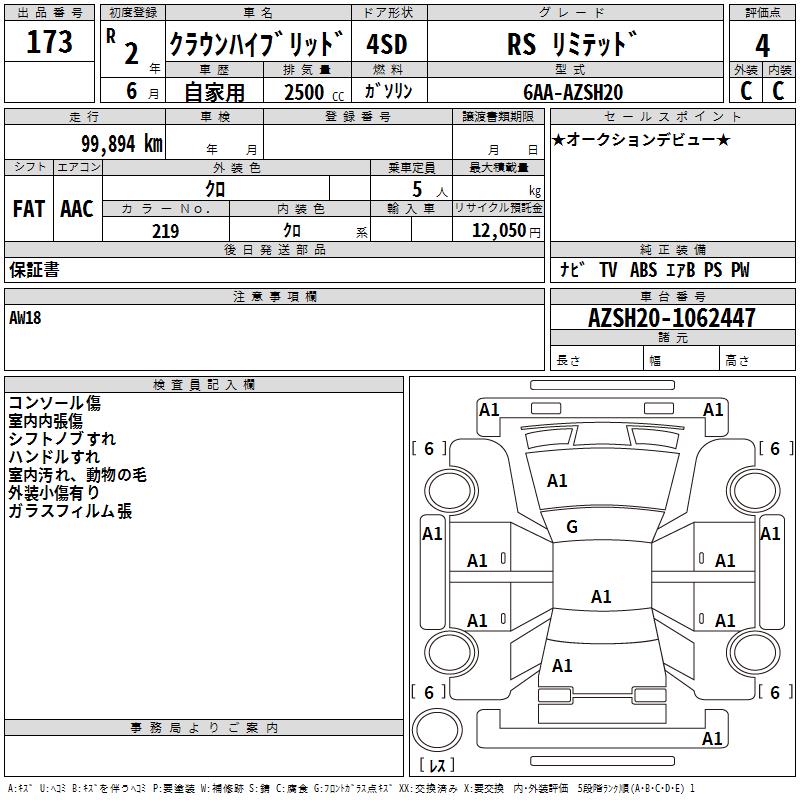The height and width of the screenshot is (800, 800).
Task: Click the G mark on windshield
Action: [572, 527]
